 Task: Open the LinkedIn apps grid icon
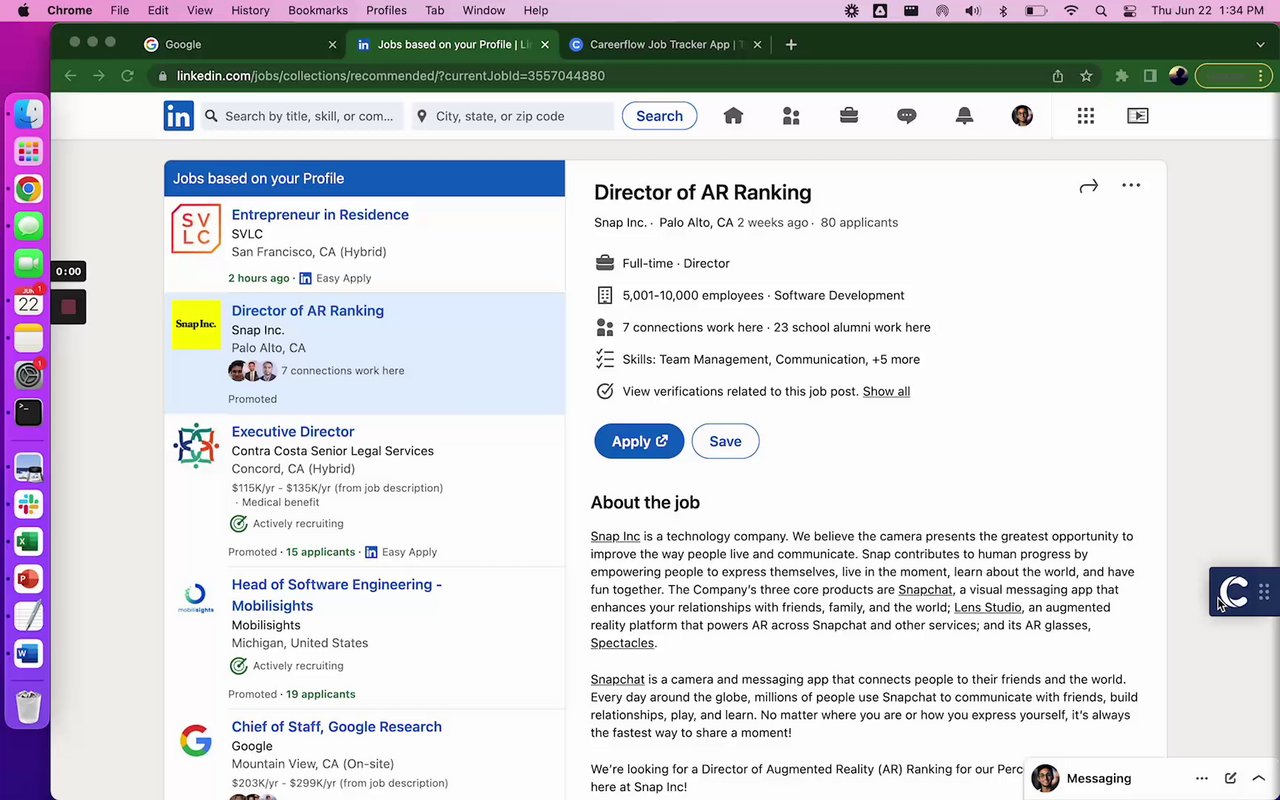pos(1086,116)
